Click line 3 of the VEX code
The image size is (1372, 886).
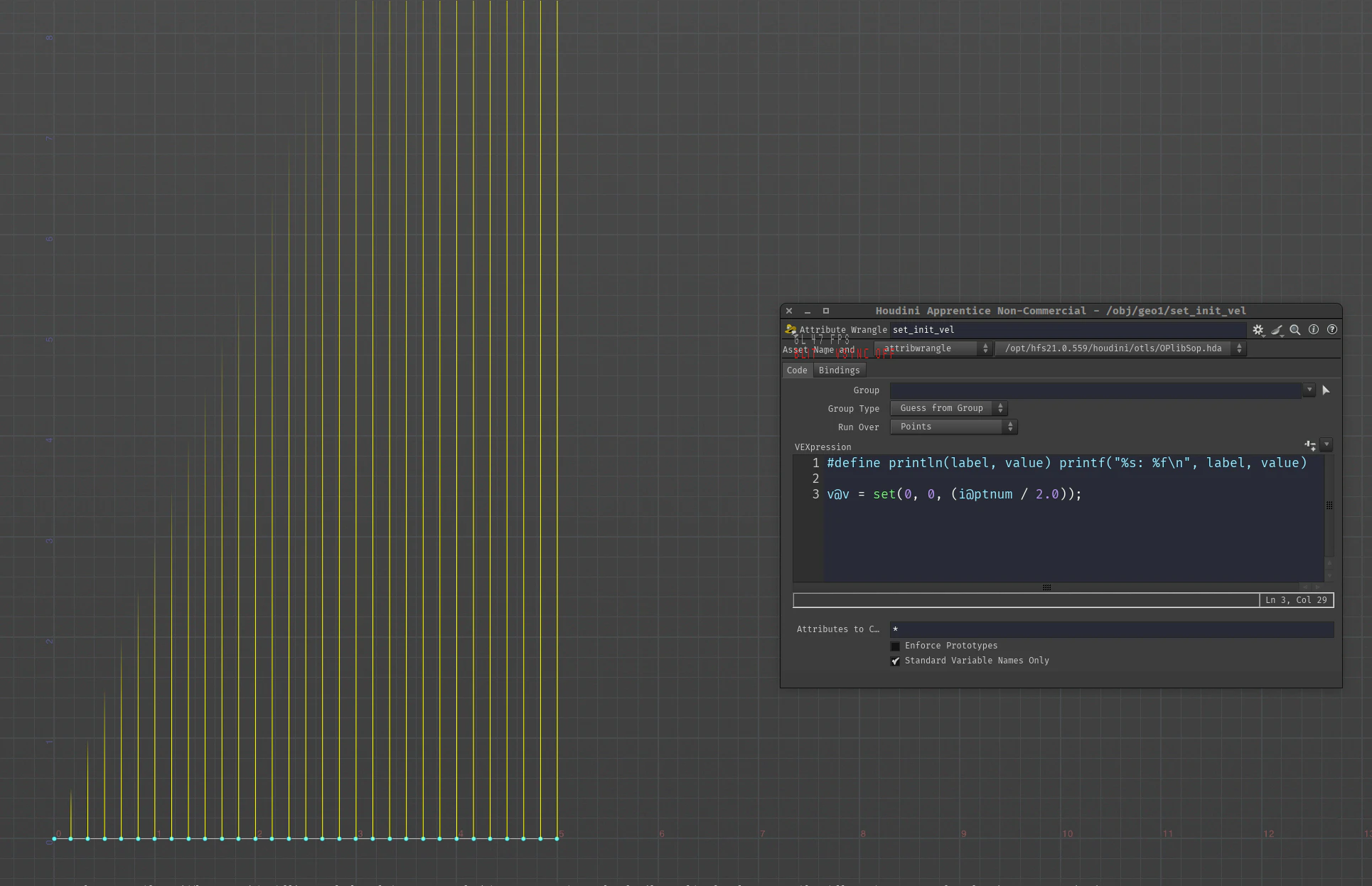click(954, 494)
